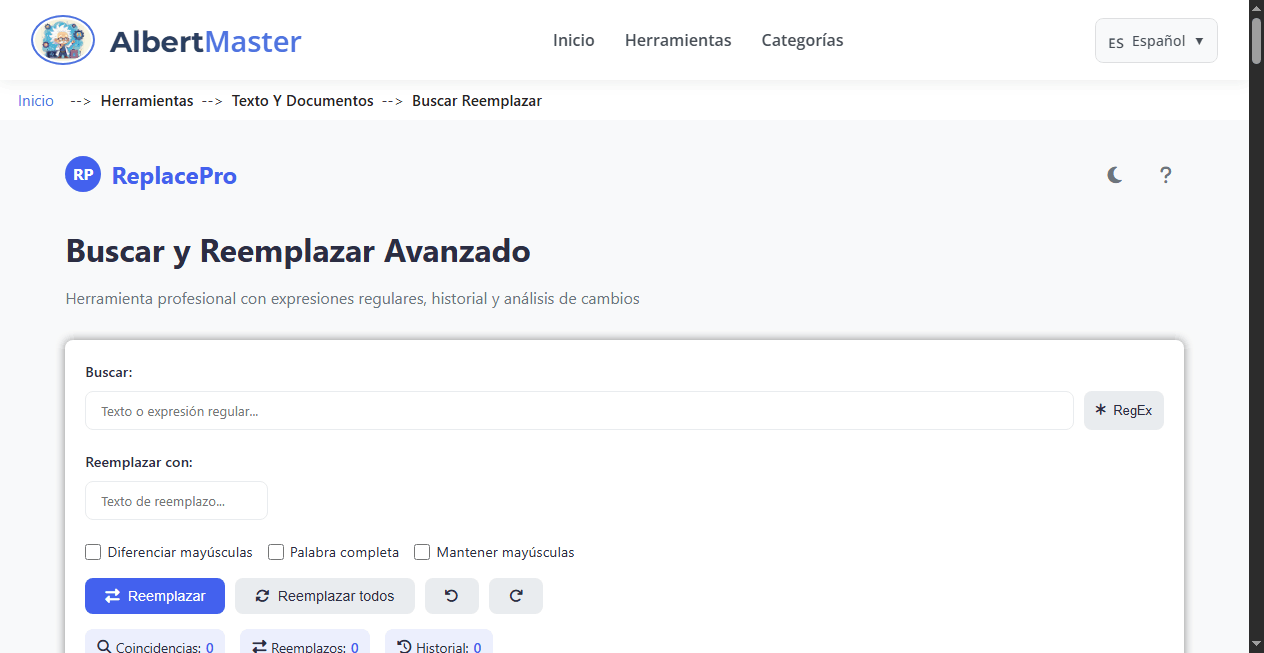The image size is (1264, 653).
Task: Click the AlbertMaster avatar logo
Action: click(62, 40)
